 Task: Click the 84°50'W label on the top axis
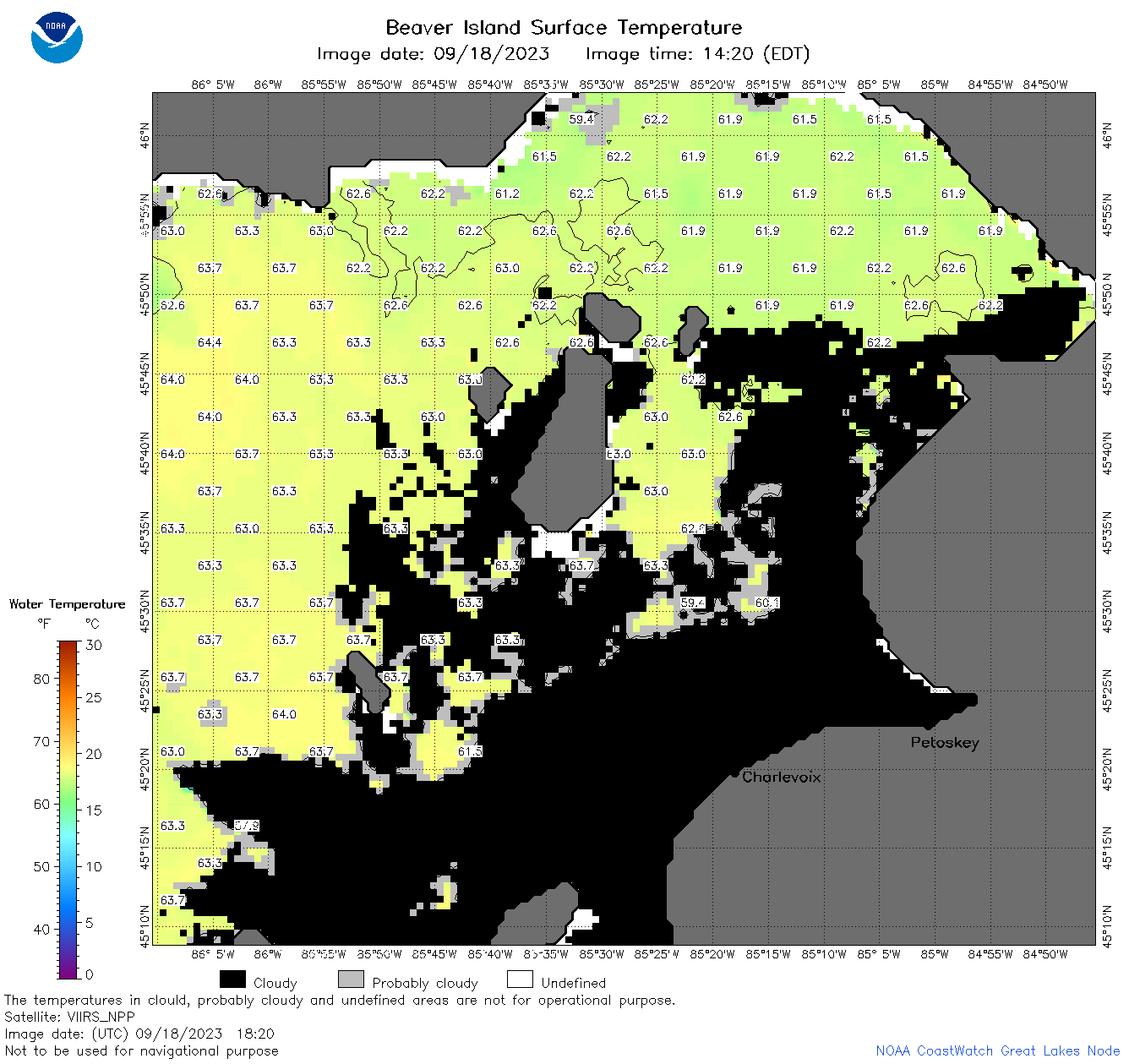pos(1046,84)
